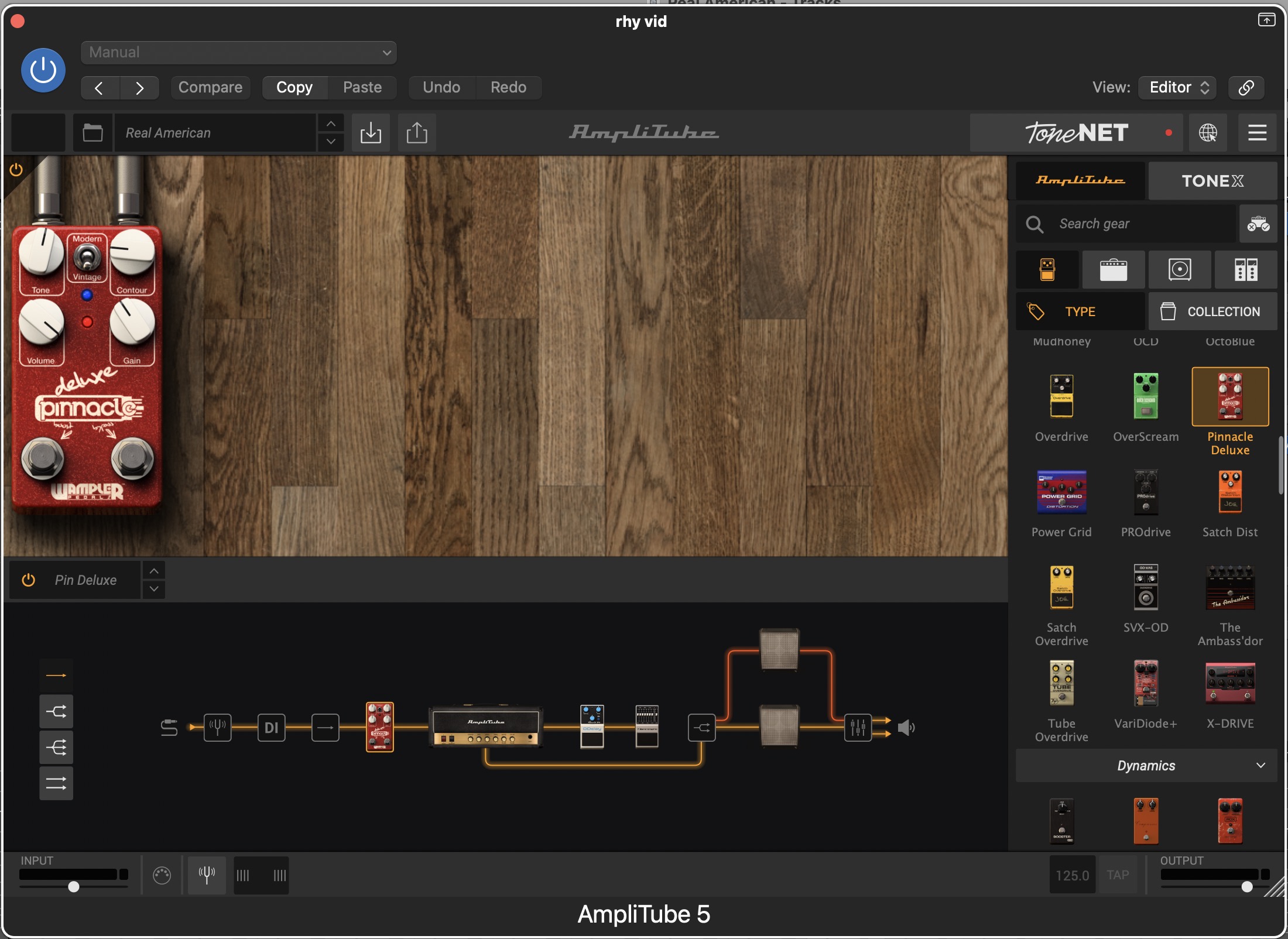Go to next preset arrow
1288x939 pixels.
tap(139, 88)
